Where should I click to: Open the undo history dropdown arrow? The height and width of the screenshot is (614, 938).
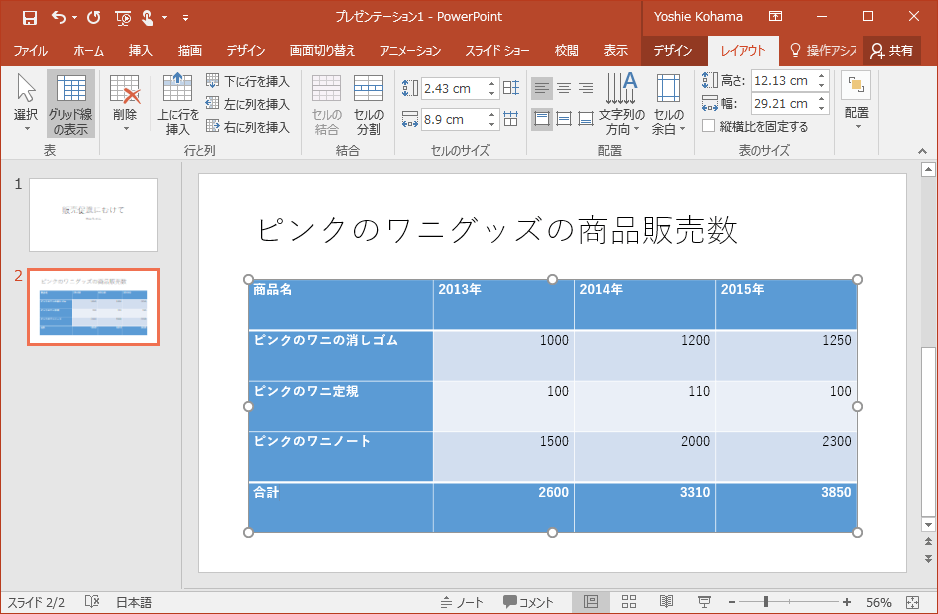(74, 17)
